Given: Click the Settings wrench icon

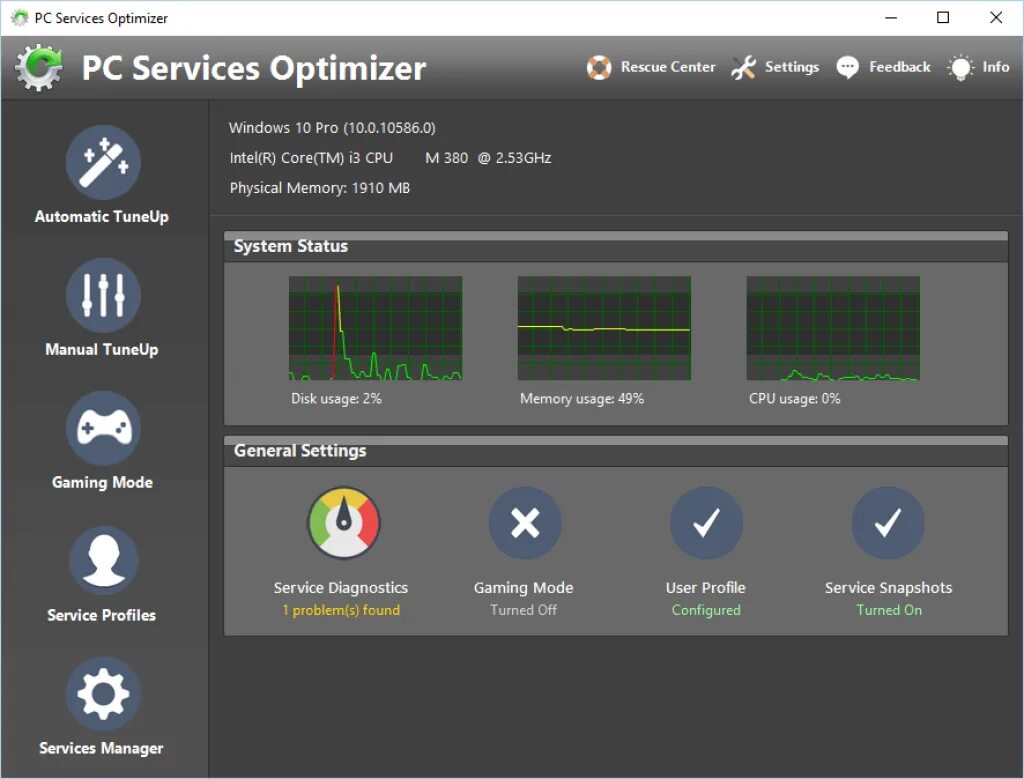Looking at the screenshot, I should [x=743, y=67].
